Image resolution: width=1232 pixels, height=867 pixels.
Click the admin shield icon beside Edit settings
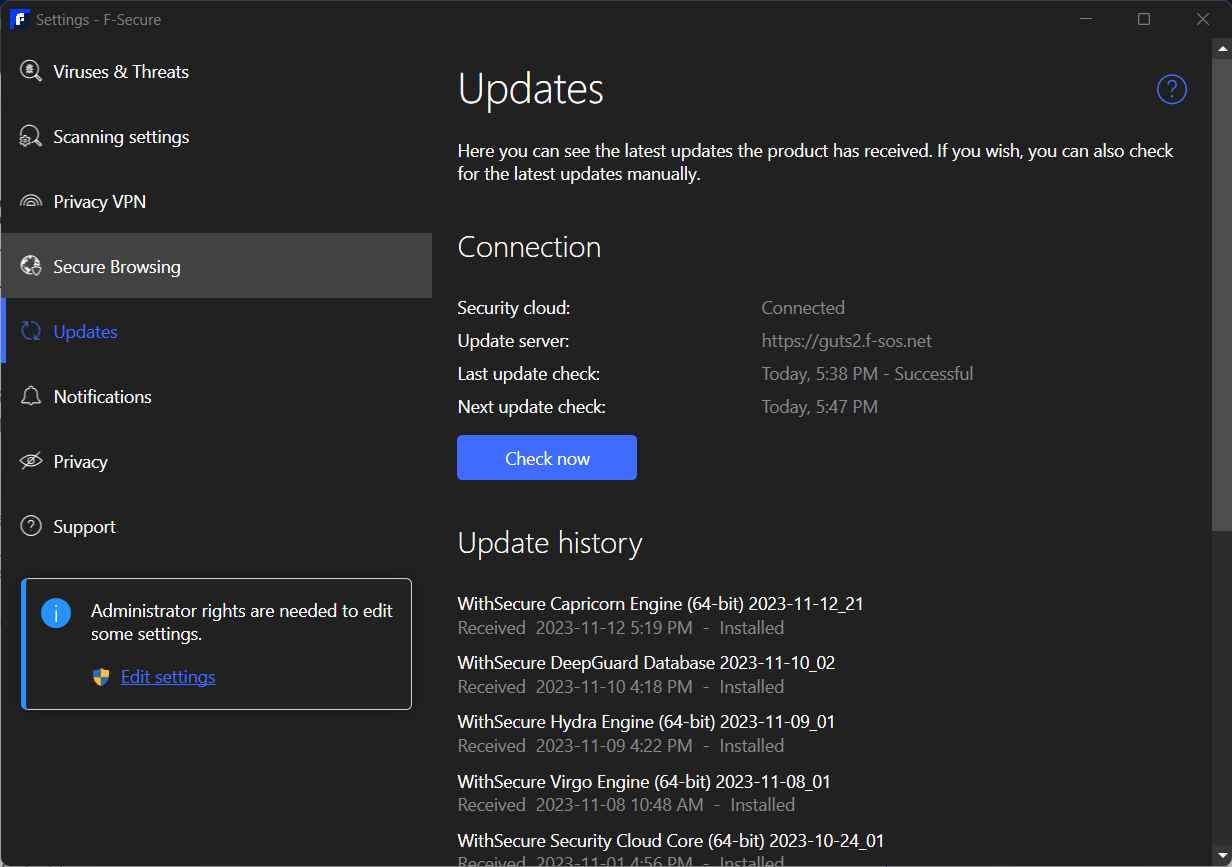pos(101,677)
